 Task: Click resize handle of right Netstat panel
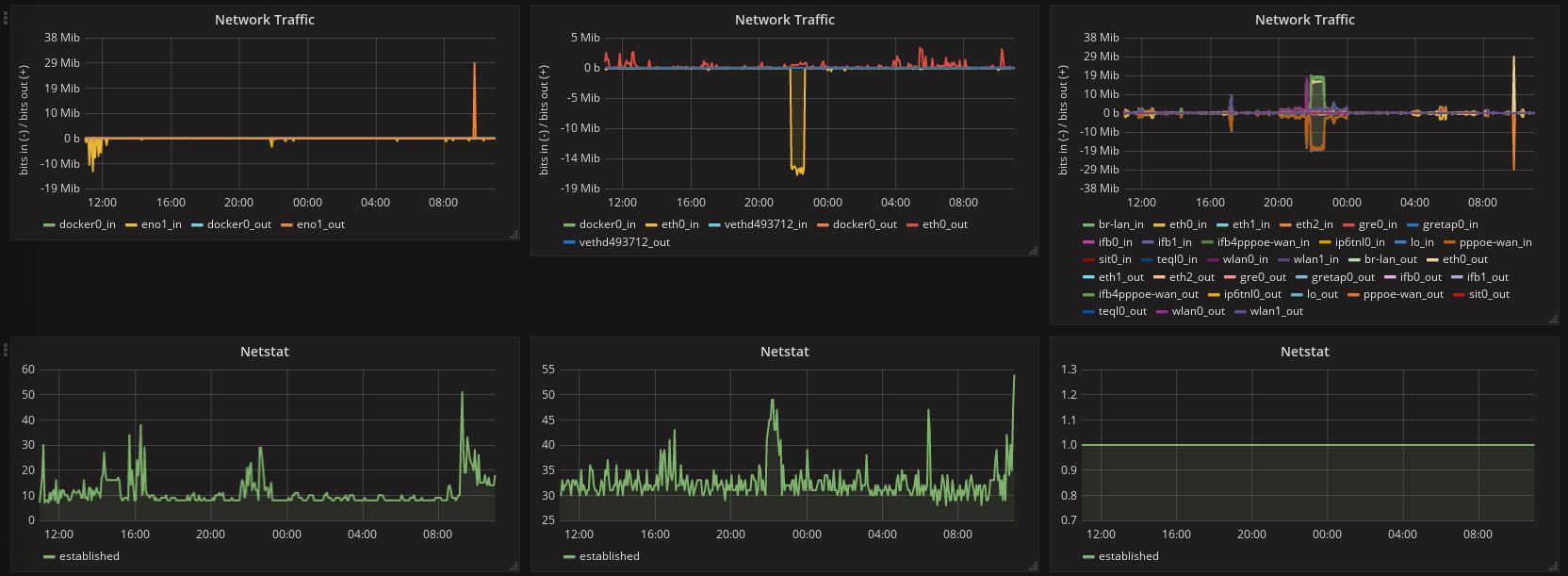tap(1554, 566)
